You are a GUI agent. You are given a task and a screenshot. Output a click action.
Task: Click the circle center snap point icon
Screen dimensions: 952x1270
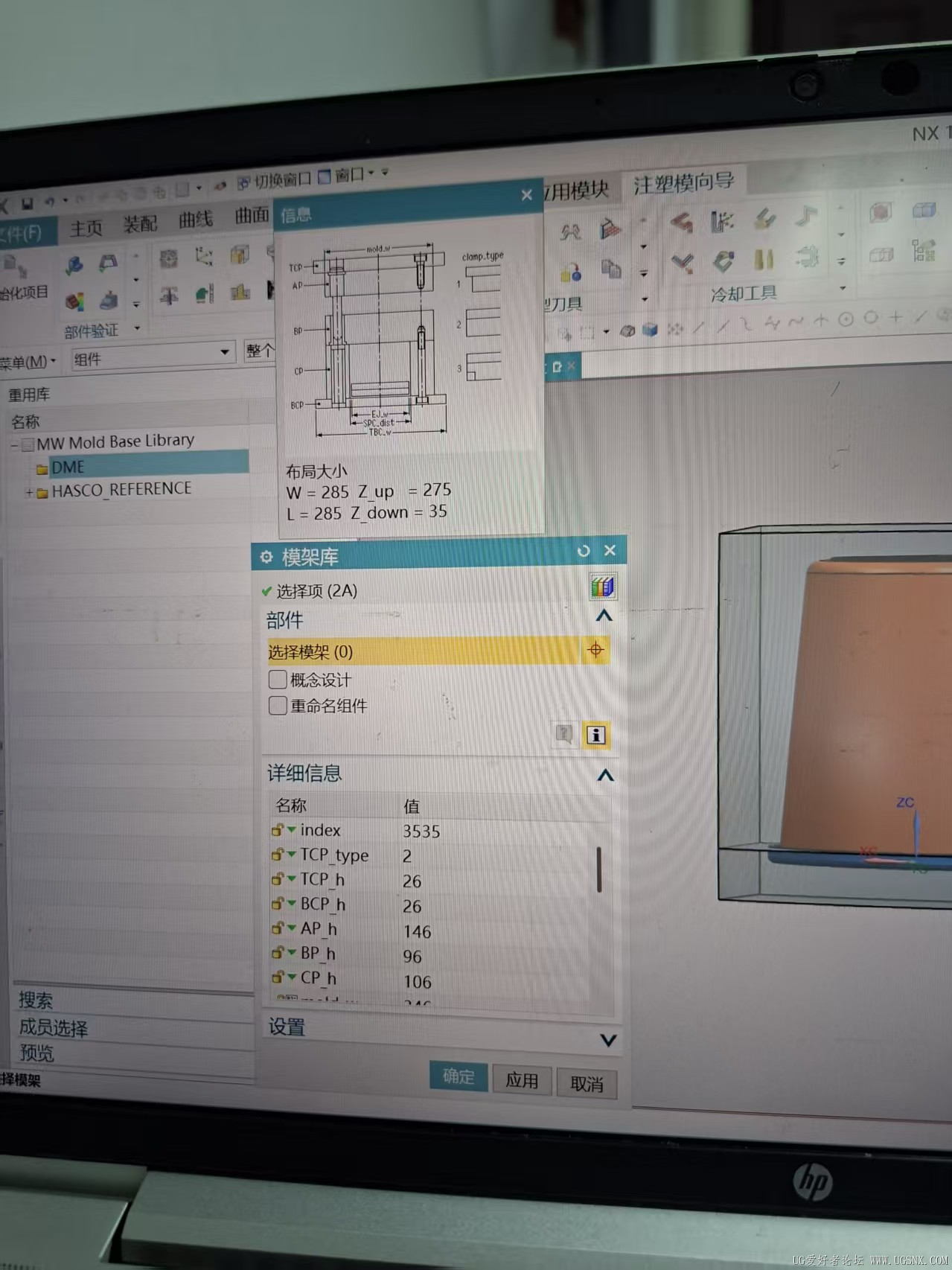[x=846, y=320]
